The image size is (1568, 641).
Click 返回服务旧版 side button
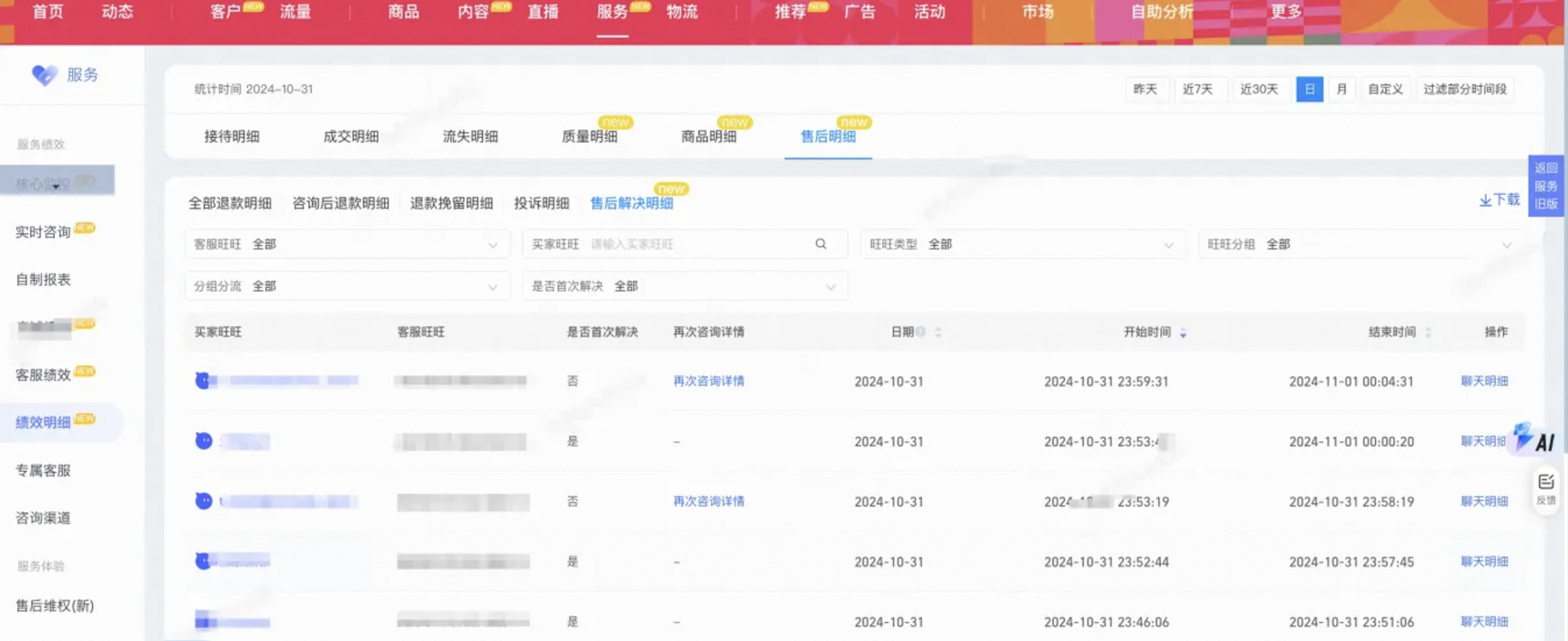(1546, 186)
